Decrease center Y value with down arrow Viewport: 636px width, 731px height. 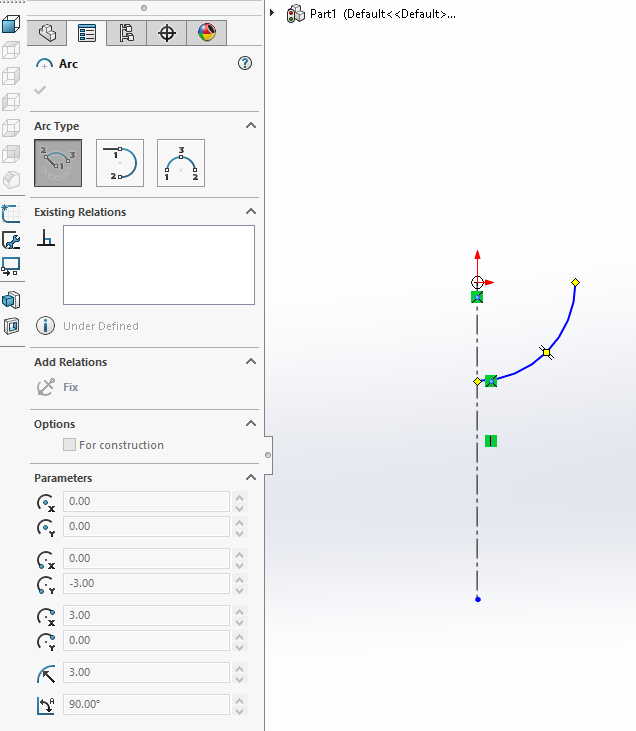pos(240,533)
